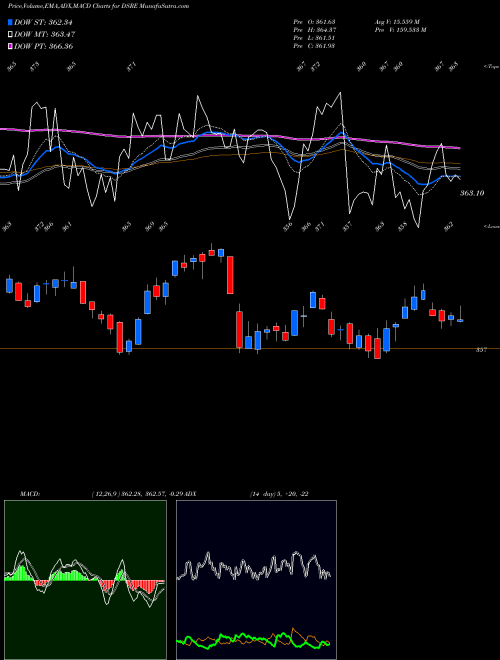This screenshot has height=660, width=500.
Task: Click the white DOW MT legend swatch
Action: coord(10,34)
